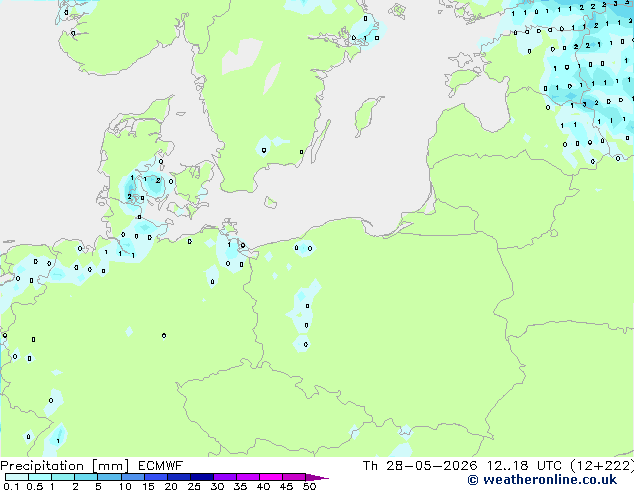Click the legend label '25'

pyautogui.click(x=194, y=486)
